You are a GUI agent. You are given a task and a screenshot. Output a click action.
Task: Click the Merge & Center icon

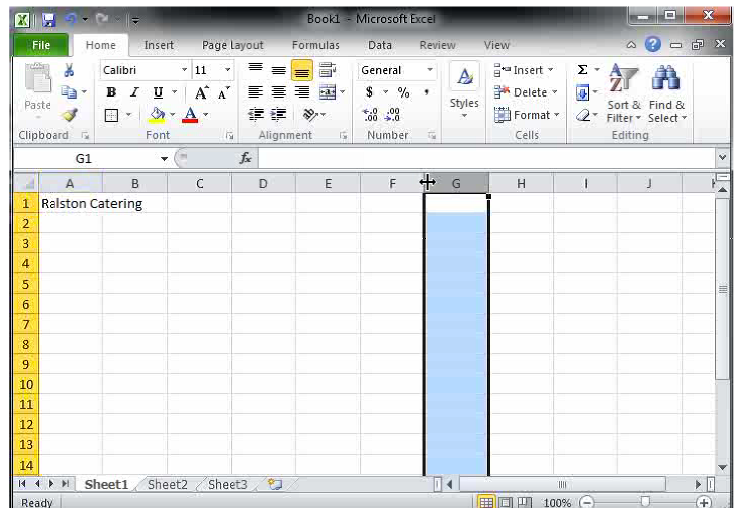[326, 92]
